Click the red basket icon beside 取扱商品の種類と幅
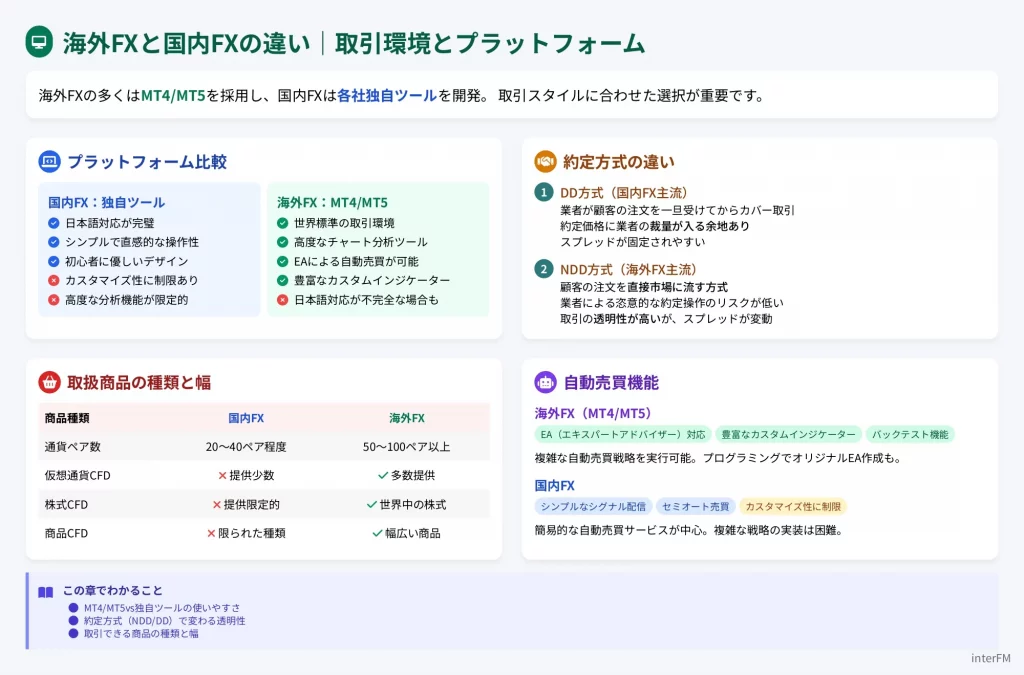The width and height of the screenshot is (1024, 675). tap(50, 382)
